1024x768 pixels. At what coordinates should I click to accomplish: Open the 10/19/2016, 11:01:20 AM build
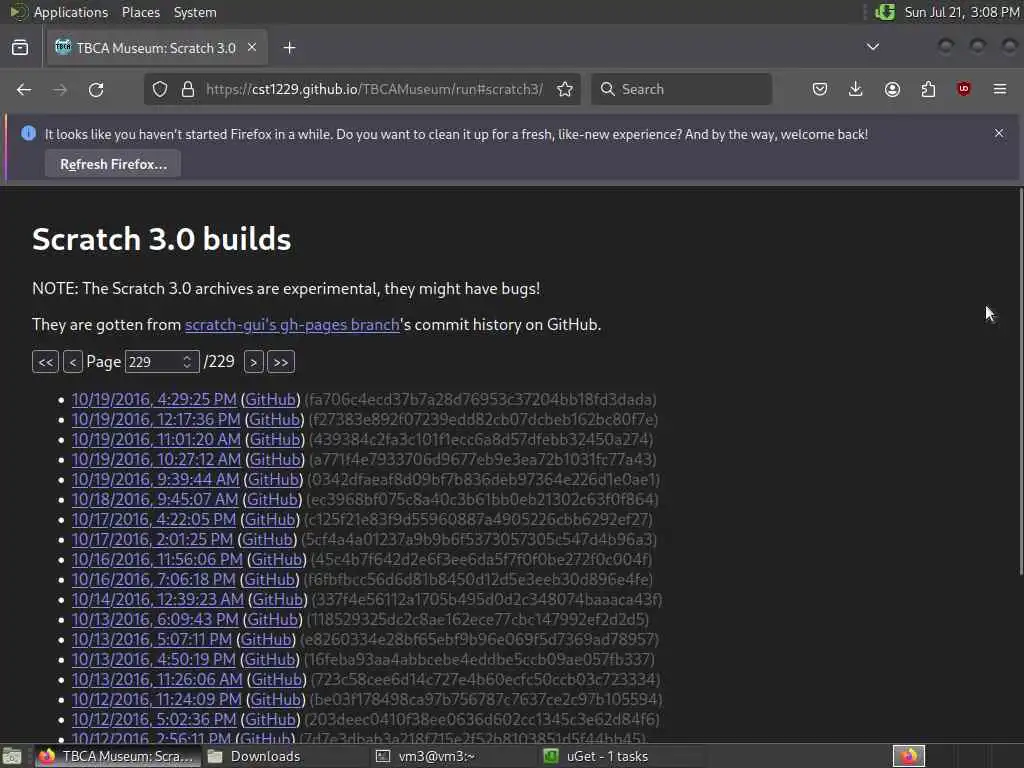coord(156,440)
